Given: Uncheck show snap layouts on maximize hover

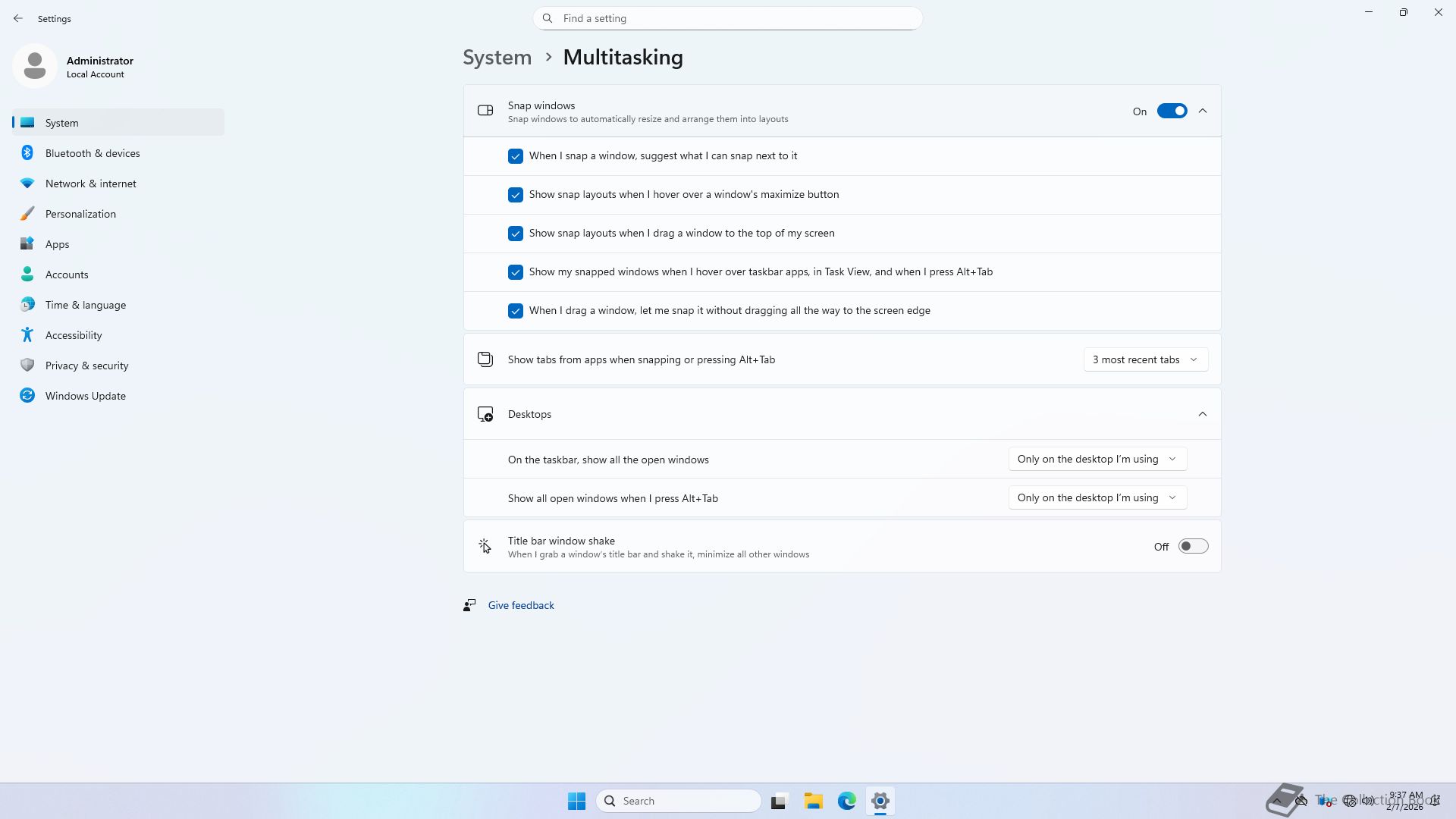Looking at the screenshot, I should pos(516,195).
